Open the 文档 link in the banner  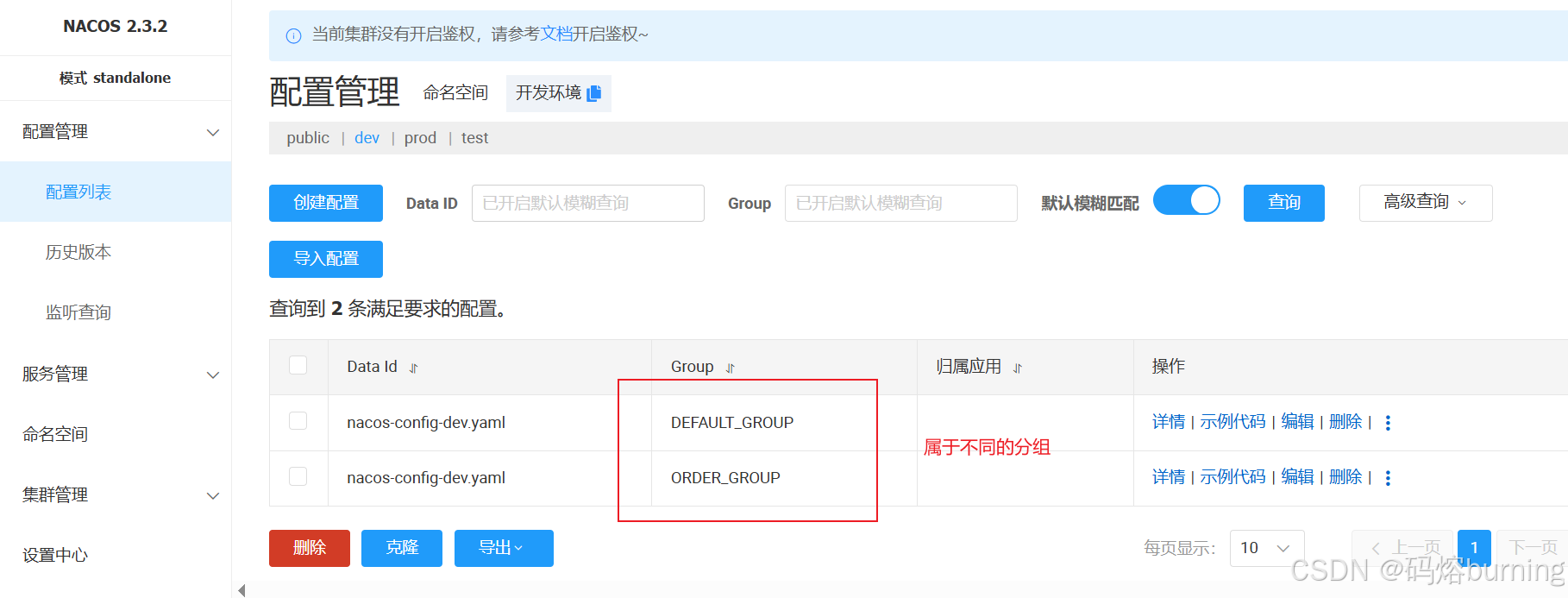(556, 35)
